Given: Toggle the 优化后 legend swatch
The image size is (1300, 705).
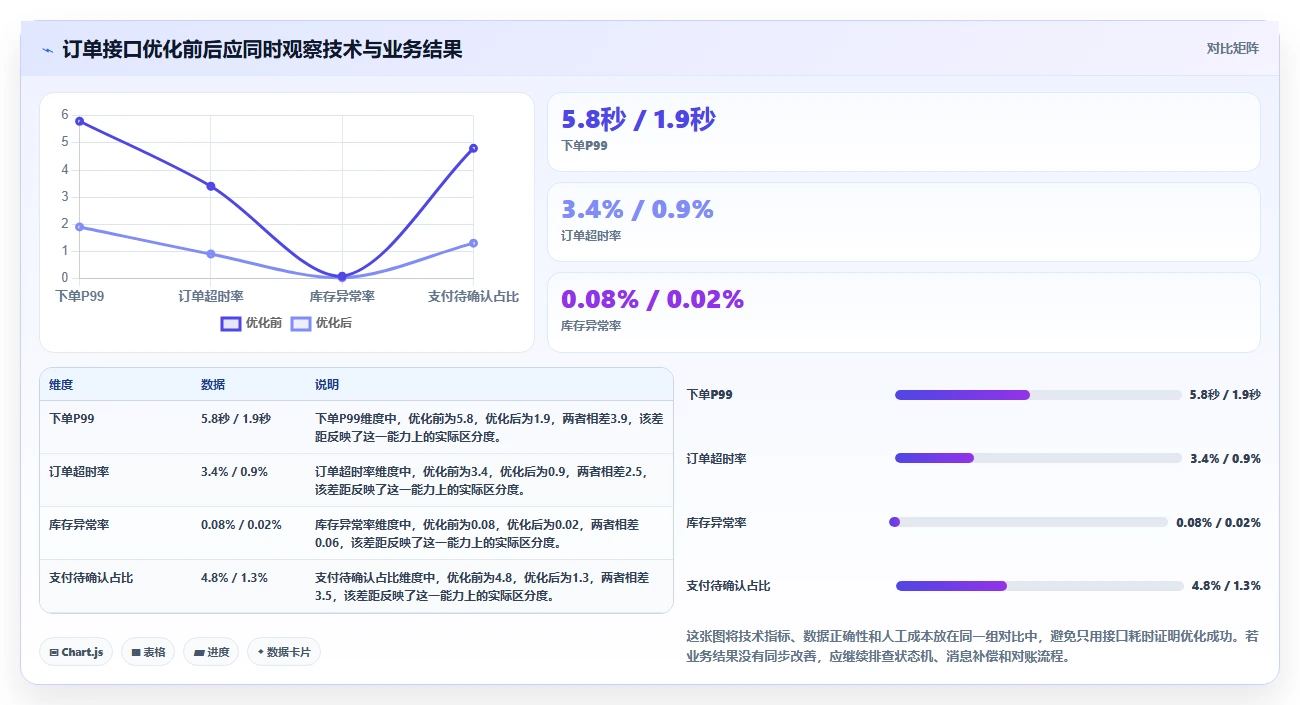Looking at the screenshot, I should click(301, 323).
